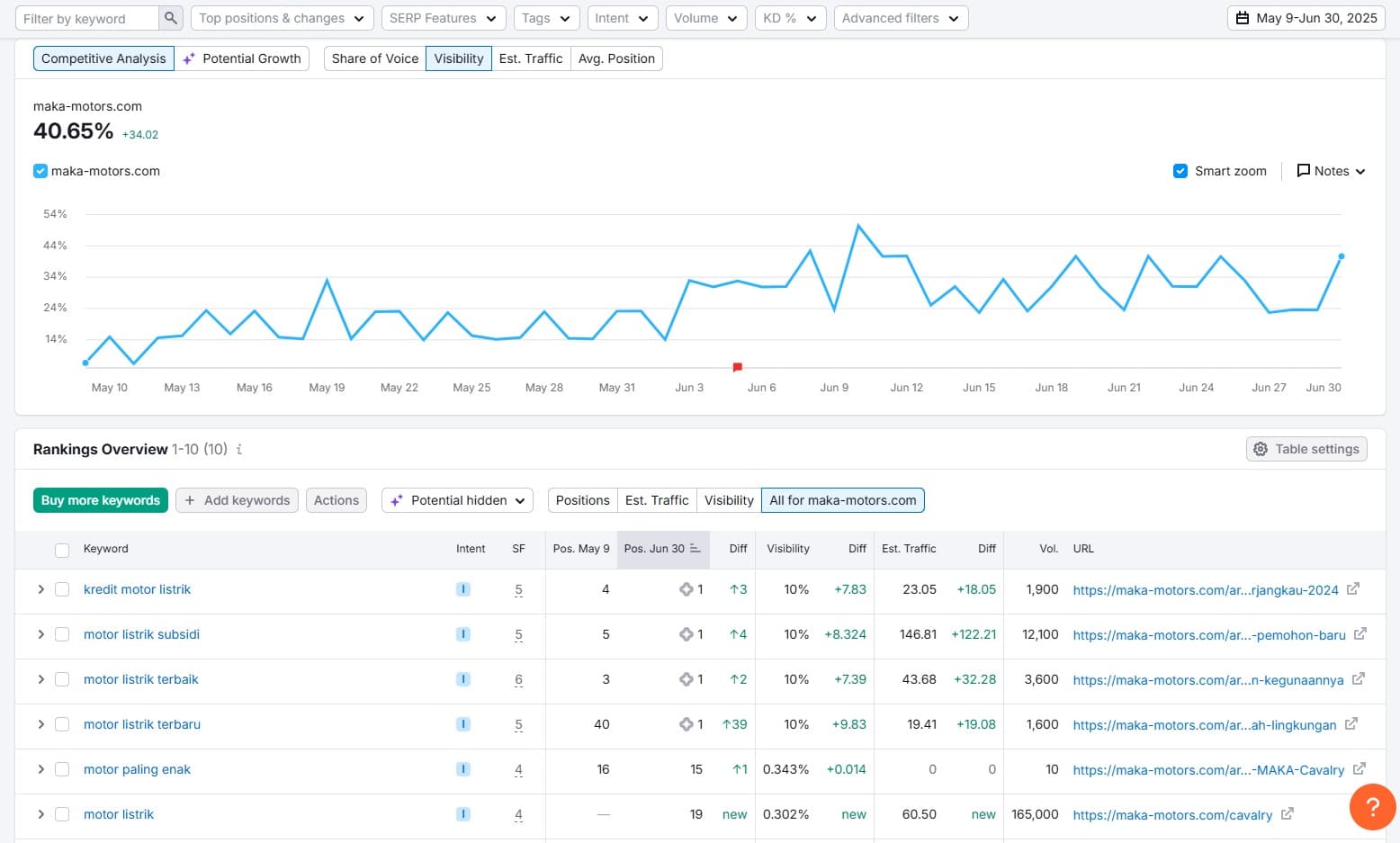Expand the motor listrik subsidi row
Viewport: 1400px width, 843px height.
pyautogui.click(x=40, y=634)
